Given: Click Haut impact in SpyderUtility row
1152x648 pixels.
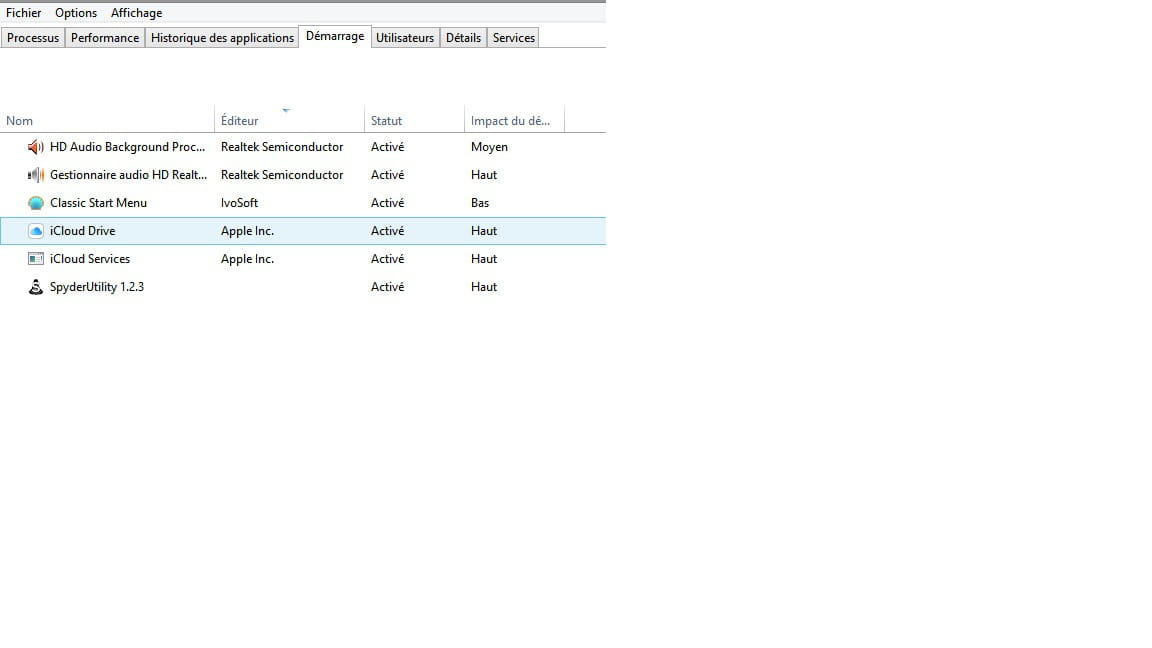Looking at the screenshot, I should pos(484,287).
